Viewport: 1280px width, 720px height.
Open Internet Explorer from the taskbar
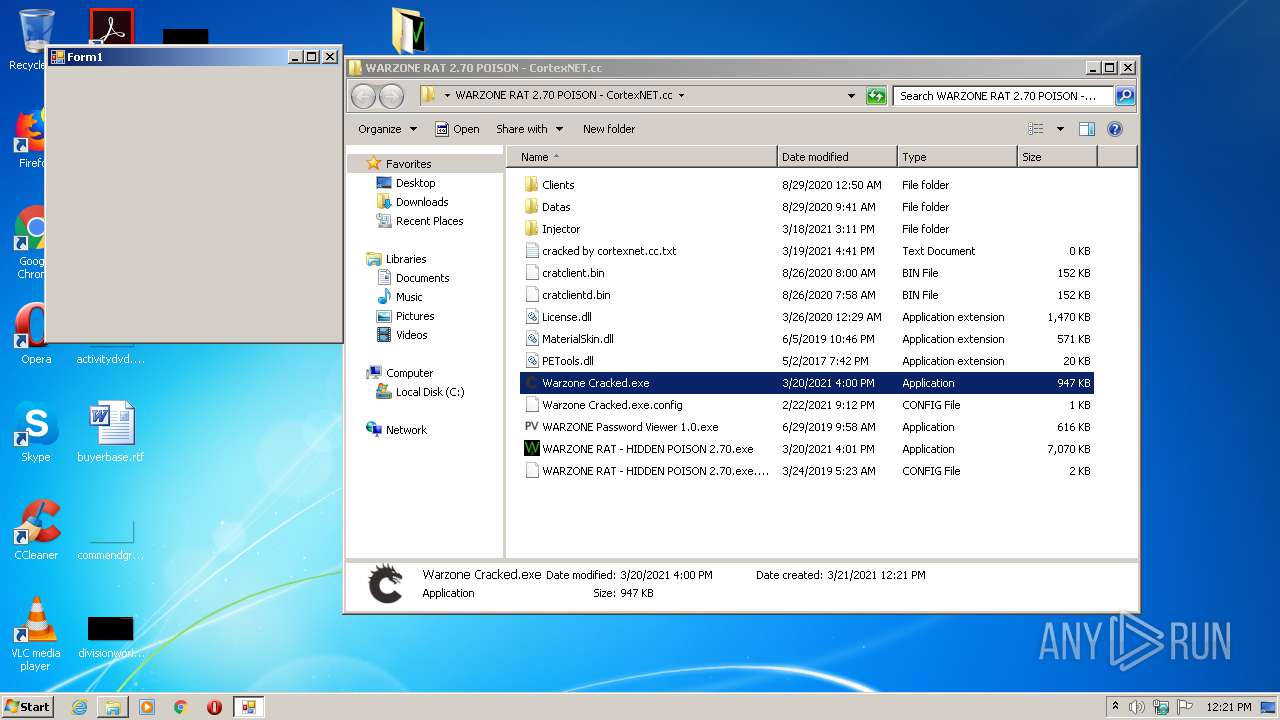click(x=79, y=707)
